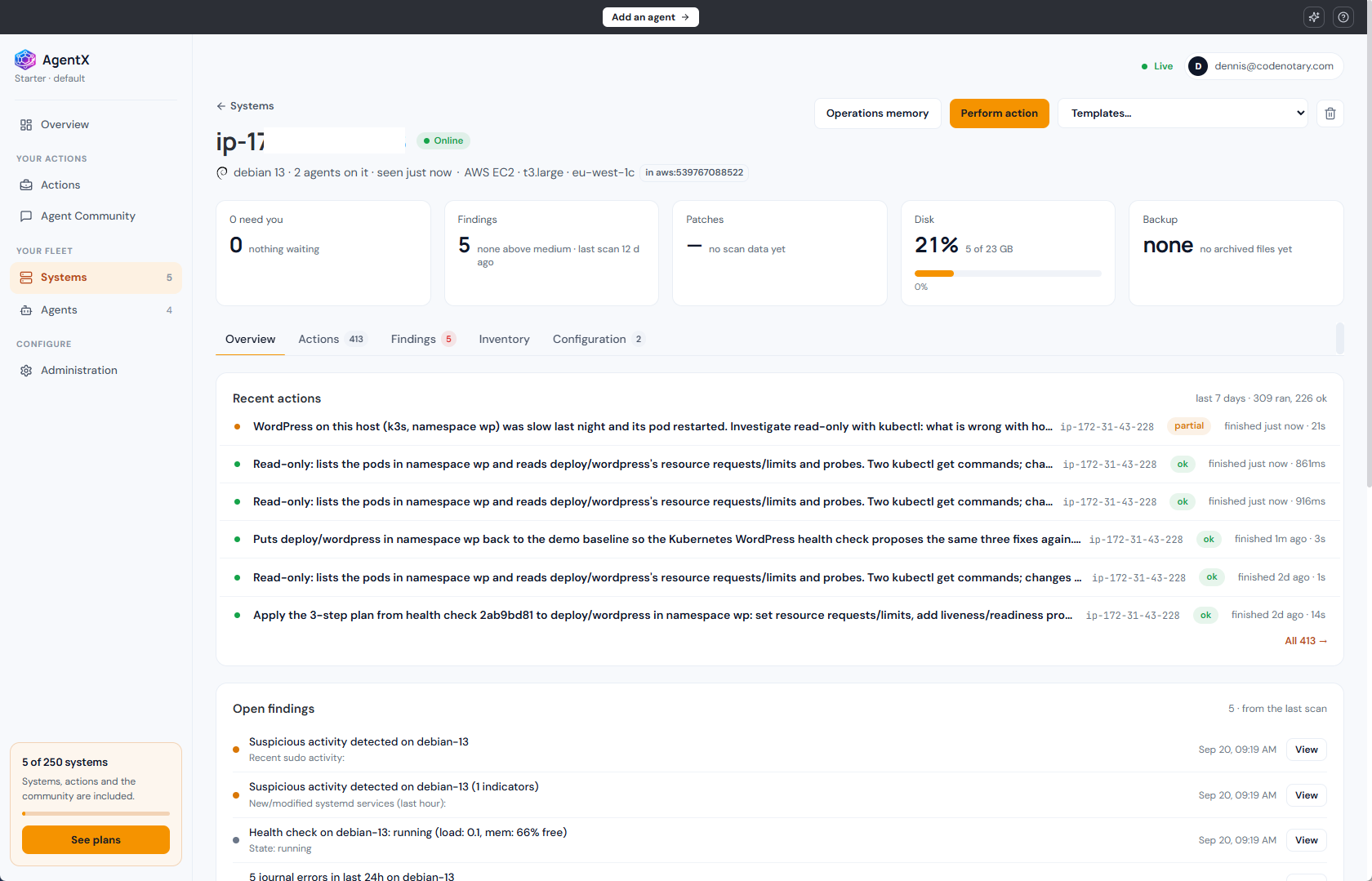
Task: View the systemd services suspicious finding
Action: [1306, 795]
